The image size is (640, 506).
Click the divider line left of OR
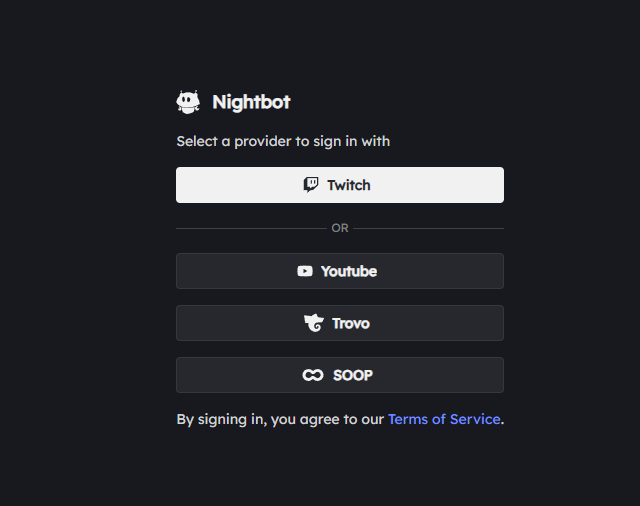pyautogui.click(x=251, y=228)
